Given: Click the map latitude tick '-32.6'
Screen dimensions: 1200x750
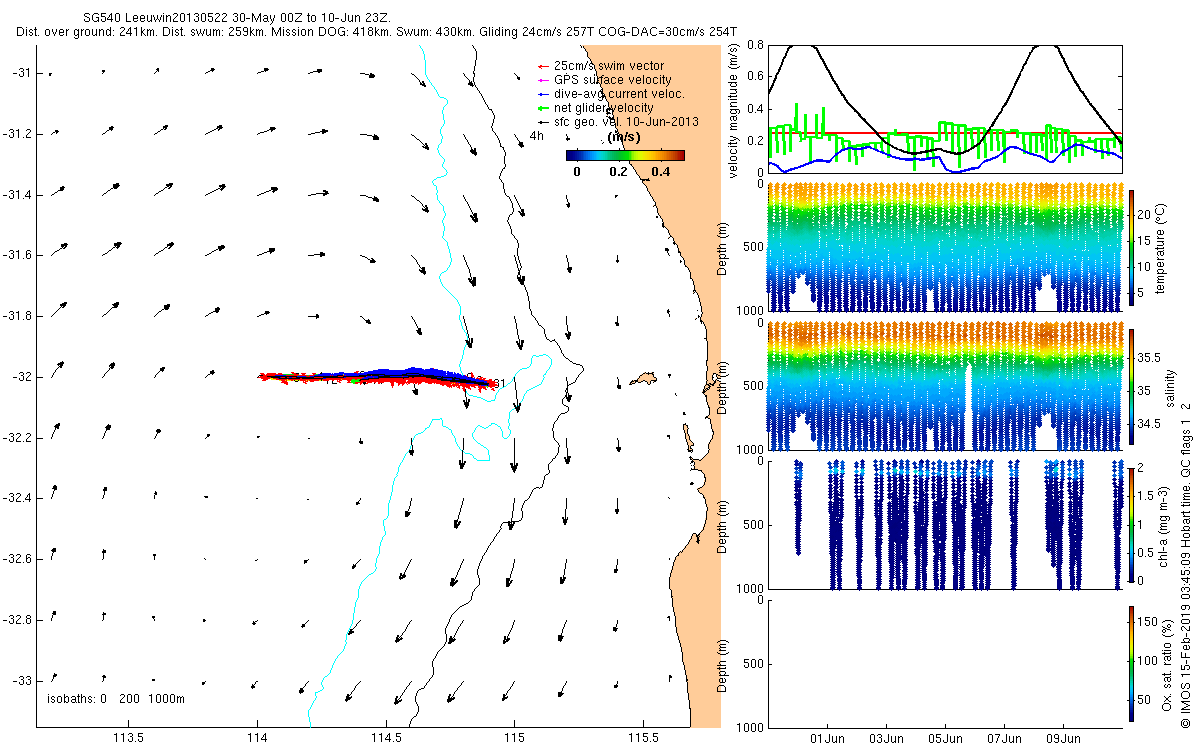Looking at the screenshot, I should tap(18, 559).
